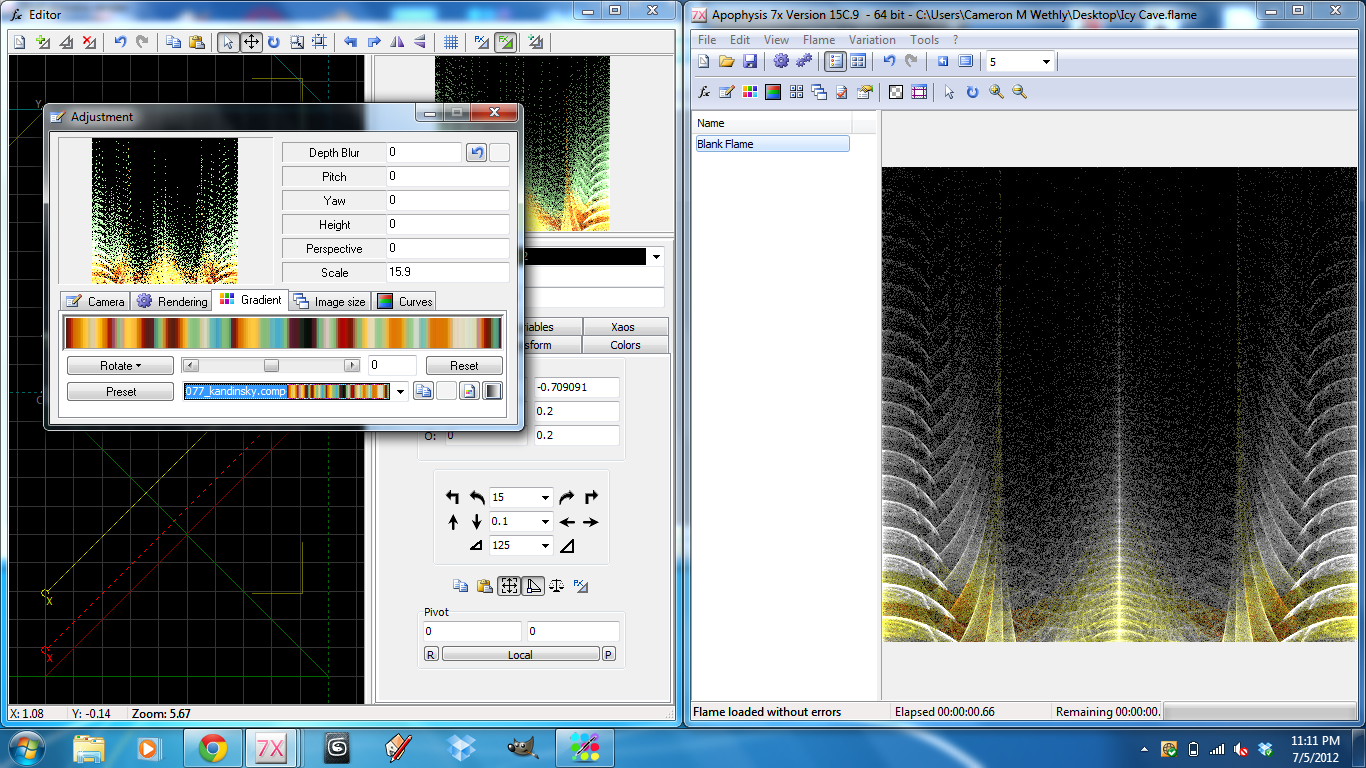This screenshot has height=768, width=1366.
Task: Open the Image size tab
Action: click(x=329, y=301)
